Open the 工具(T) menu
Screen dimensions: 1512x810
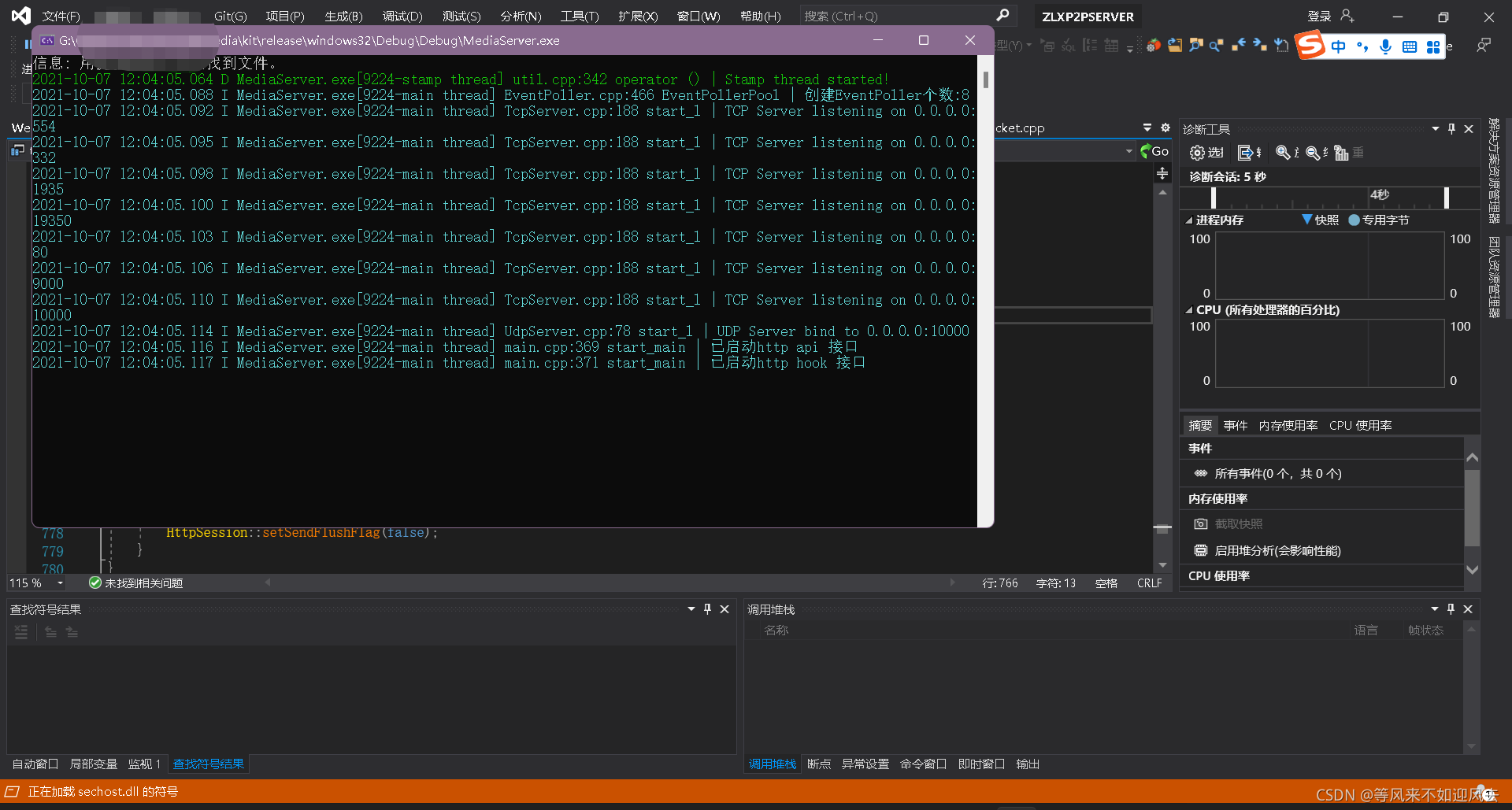click(x=580, y=16)
